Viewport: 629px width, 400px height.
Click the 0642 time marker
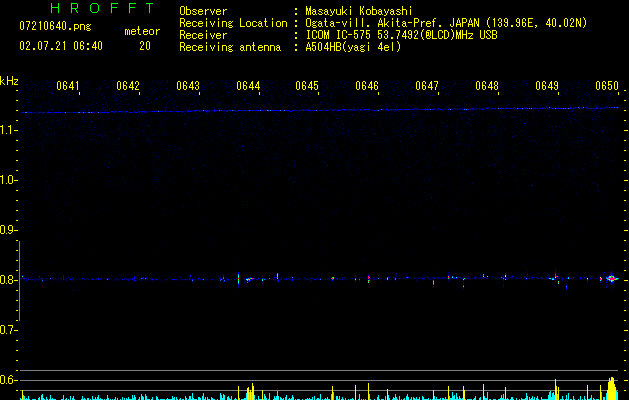128,86
